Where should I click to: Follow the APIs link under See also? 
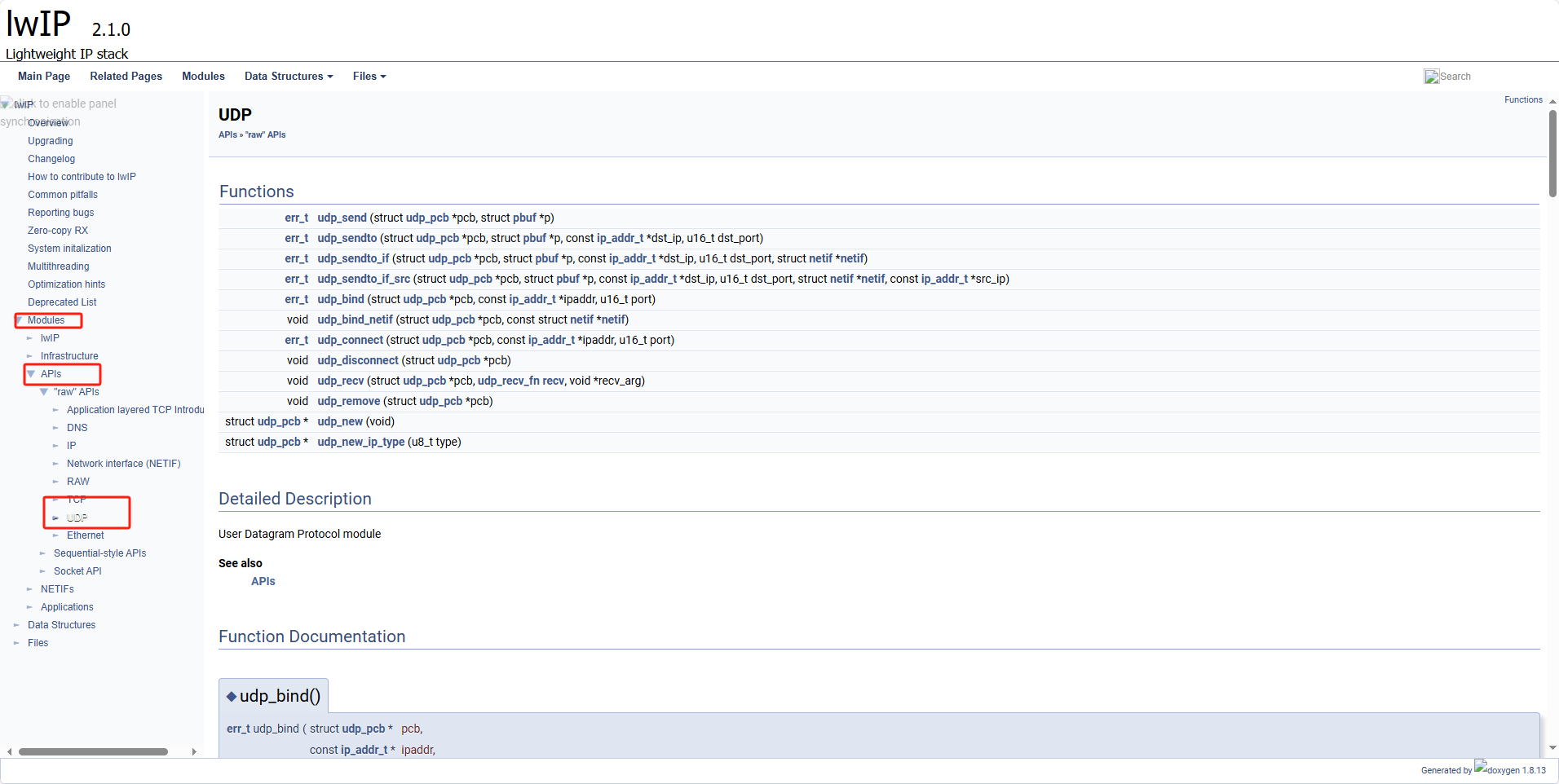point(263,581)
